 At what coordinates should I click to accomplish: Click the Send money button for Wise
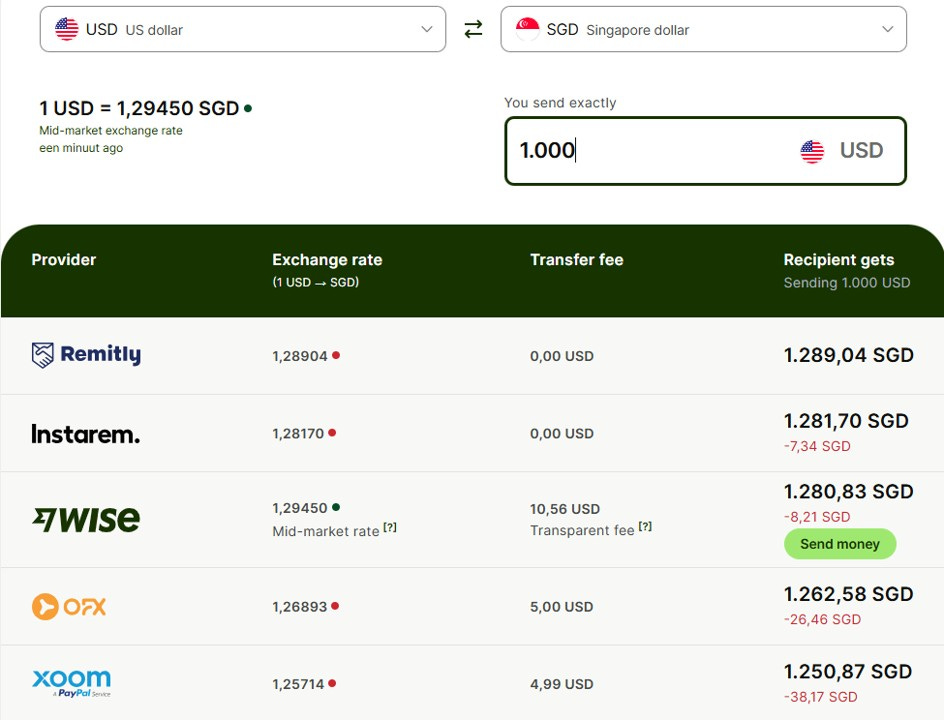click(840, 544)
